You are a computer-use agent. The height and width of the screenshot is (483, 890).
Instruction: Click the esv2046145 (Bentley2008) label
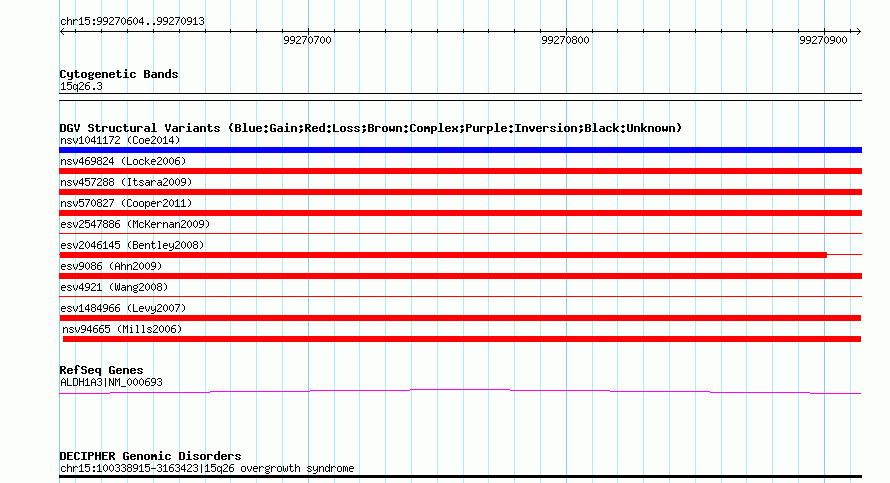(x=132, y=245)
